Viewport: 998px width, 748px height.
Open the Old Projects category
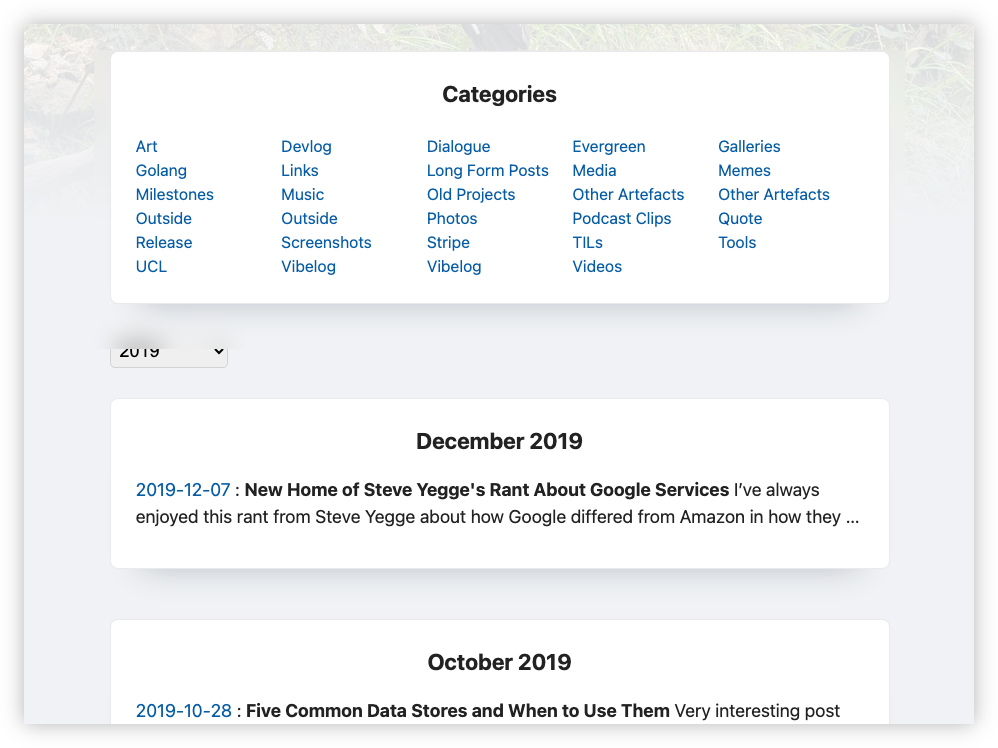471,195
